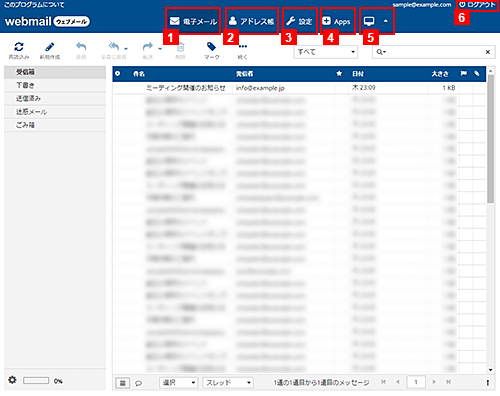Open list options gear in table header
Screen dimensions: 500x396
tap(118, 74)
